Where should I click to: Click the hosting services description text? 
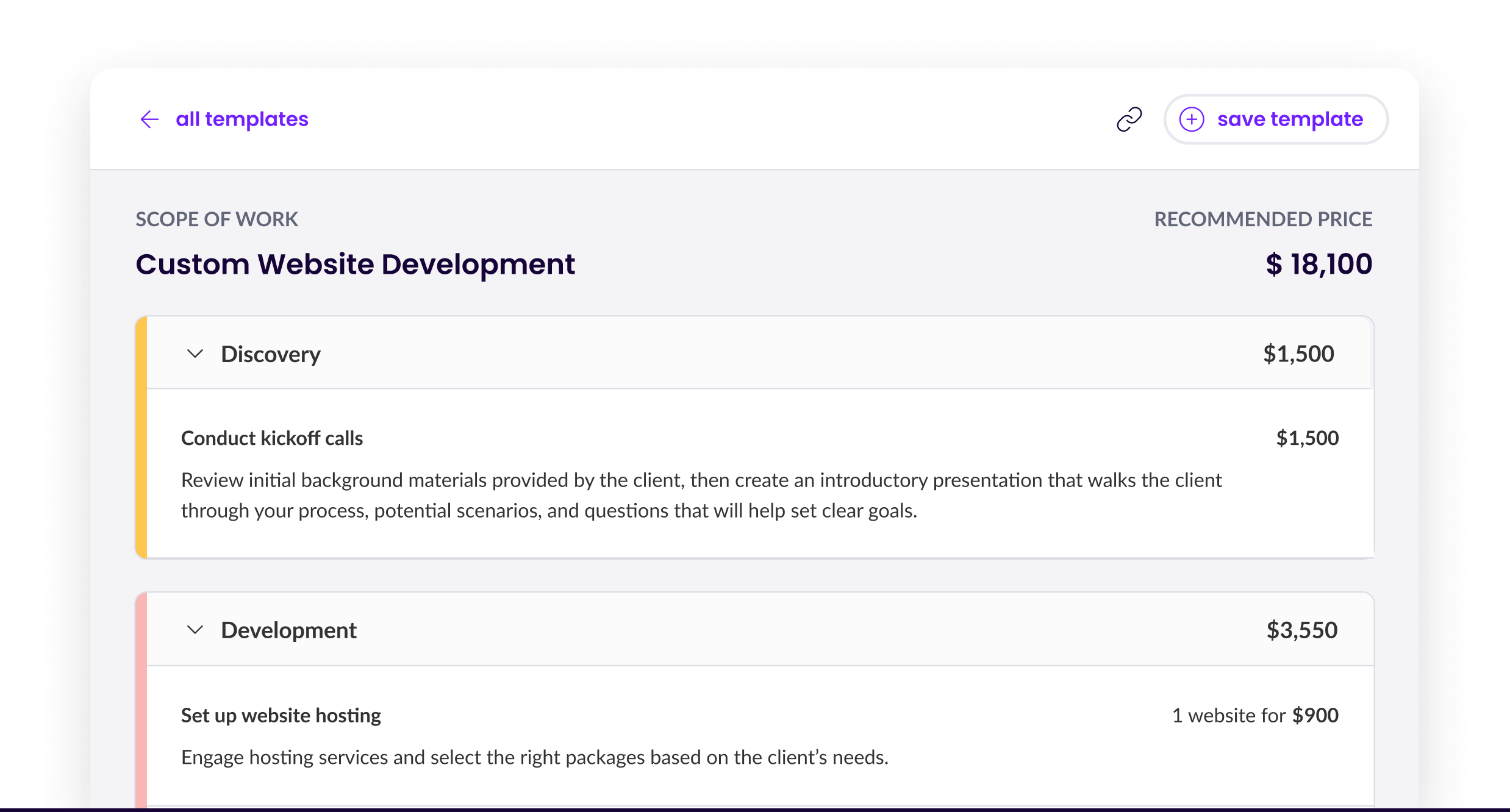tap(534, 757)
